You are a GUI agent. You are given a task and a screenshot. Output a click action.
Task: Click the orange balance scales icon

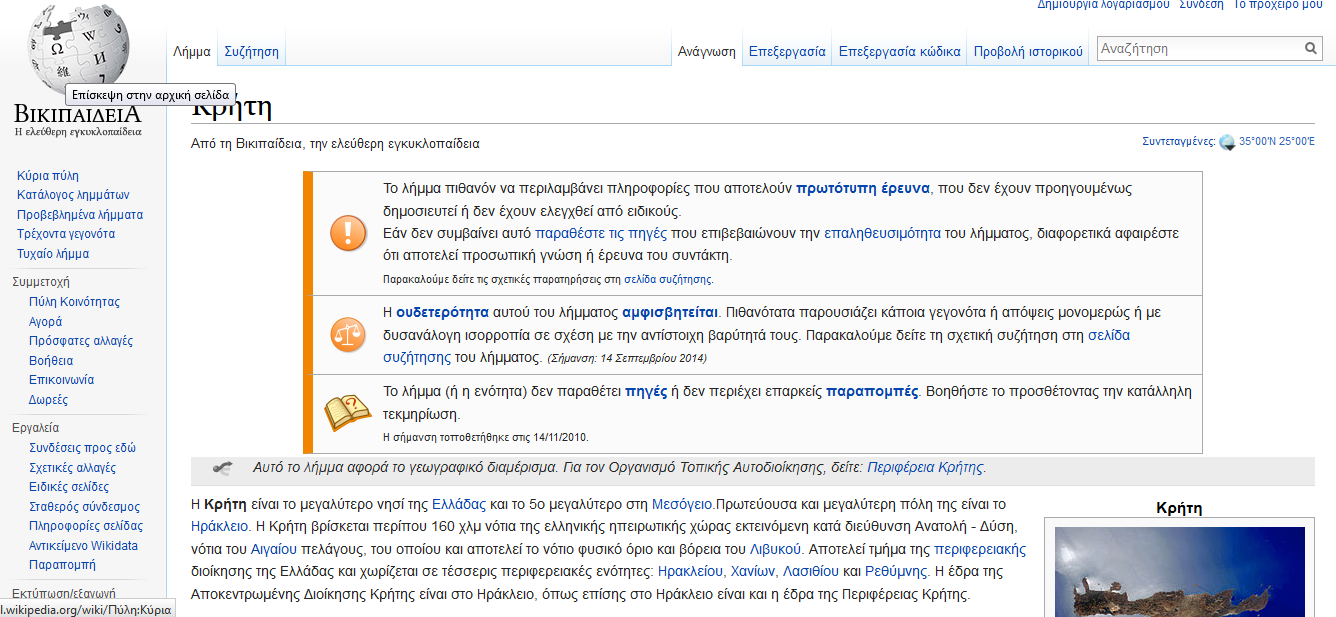tap(348, 333)
